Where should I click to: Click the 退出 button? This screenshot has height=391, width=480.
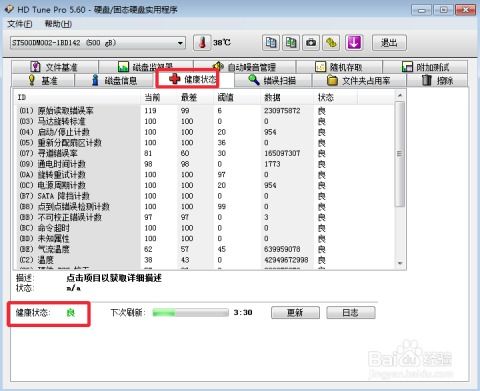pos(389,43)
